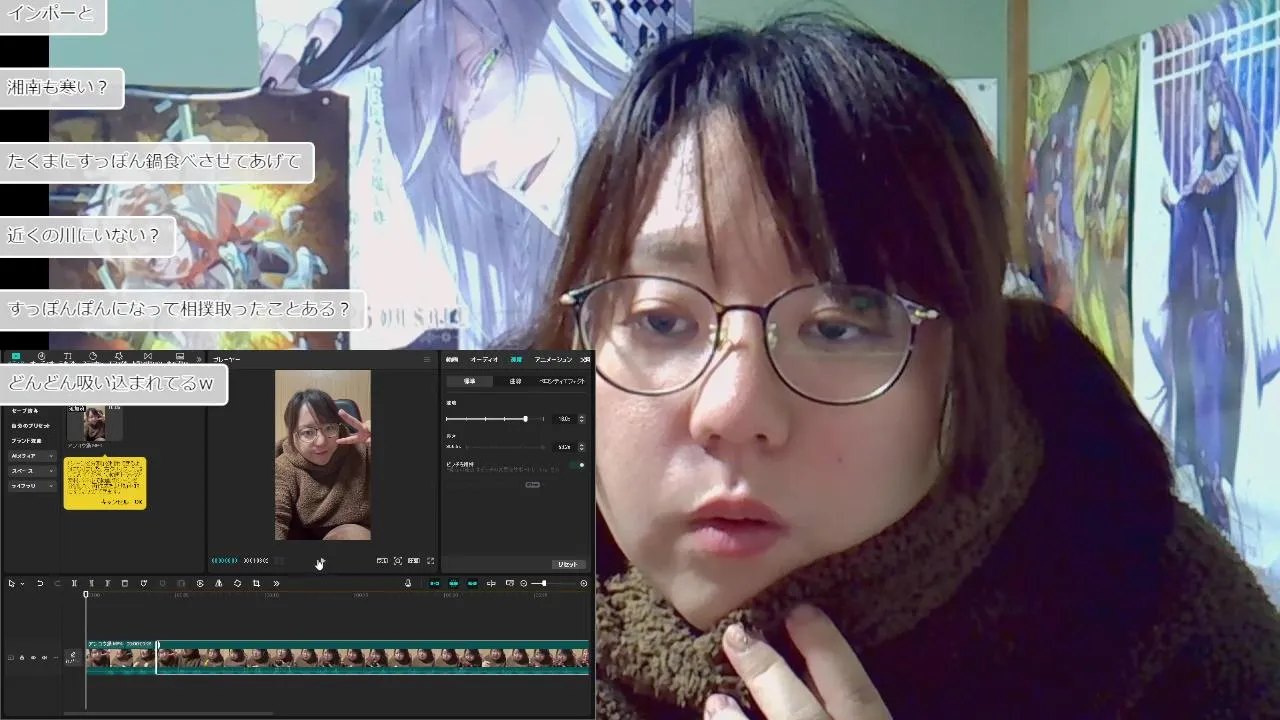The height and width of the screenshot is (720, 1280).
Task: Switch to the オーディオ inspector tab
Action: [484, 359]
